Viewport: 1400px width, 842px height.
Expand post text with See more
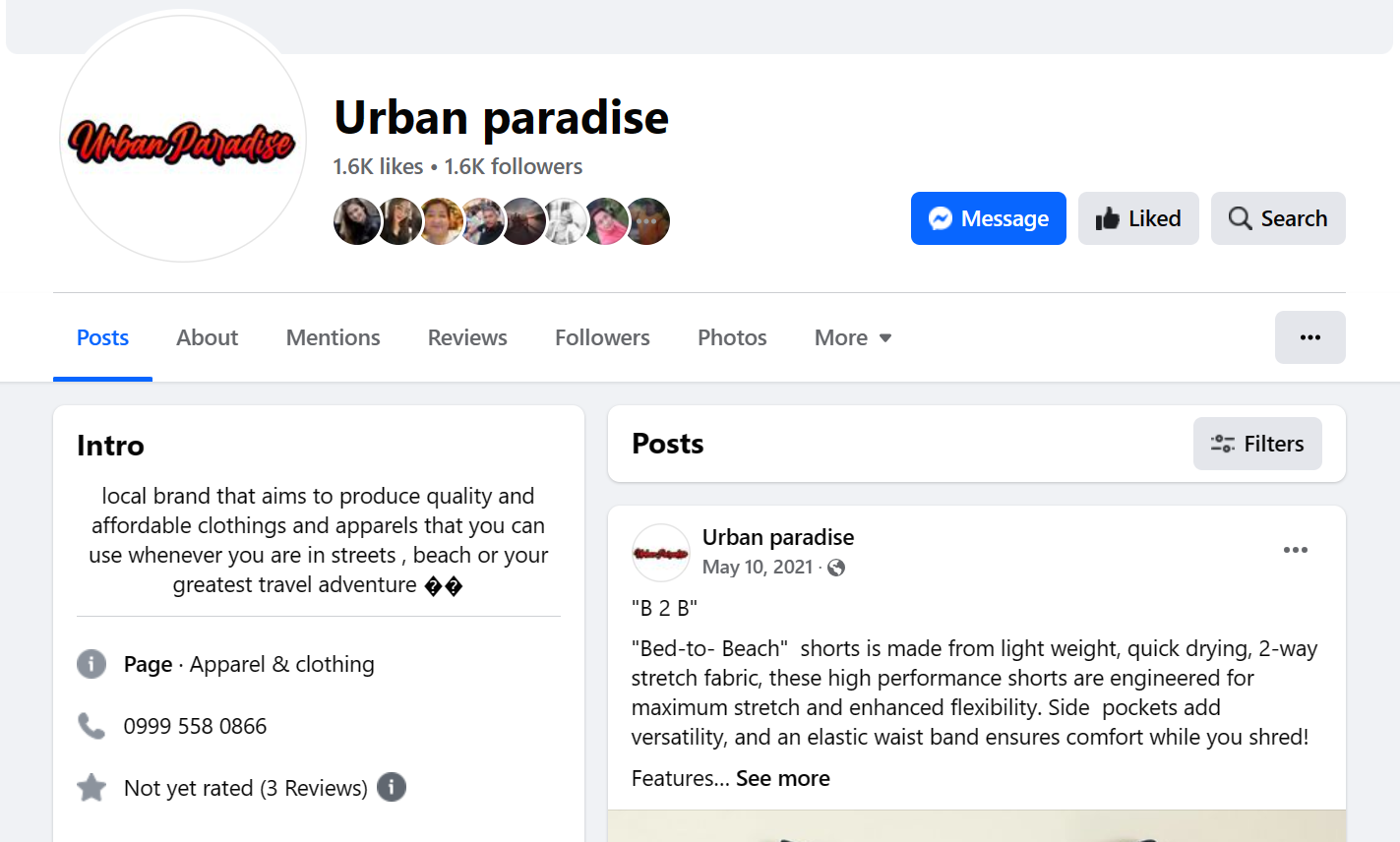click(x=782, y=778)
